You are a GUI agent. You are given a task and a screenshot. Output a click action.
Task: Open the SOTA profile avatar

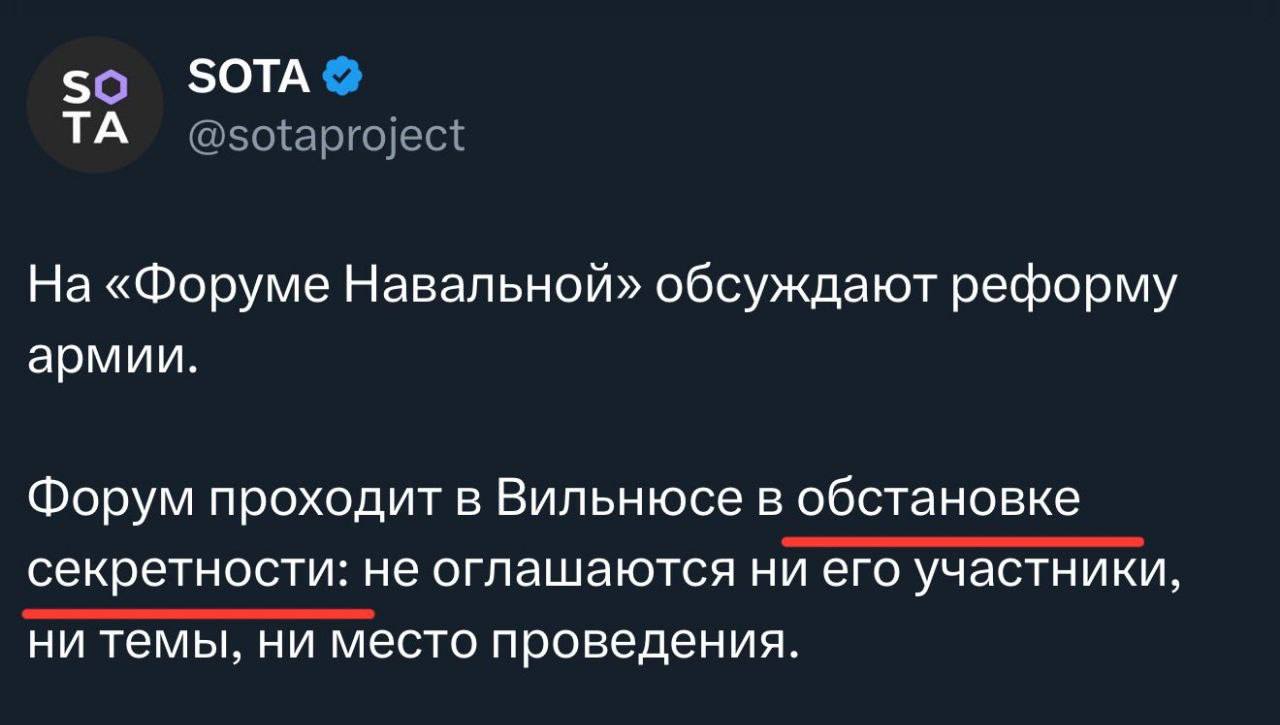pyautogui.click(x=95, y=105)
